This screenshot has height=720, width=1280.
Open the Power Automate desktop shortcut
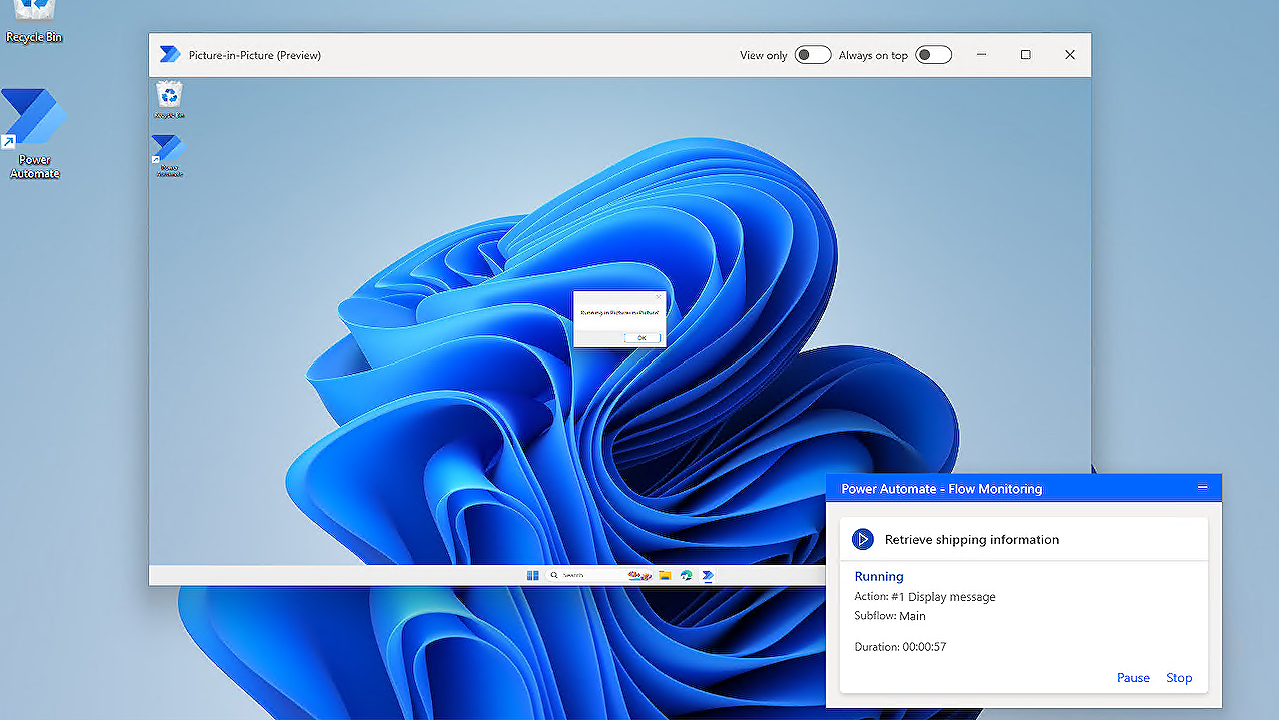point(34,135)
